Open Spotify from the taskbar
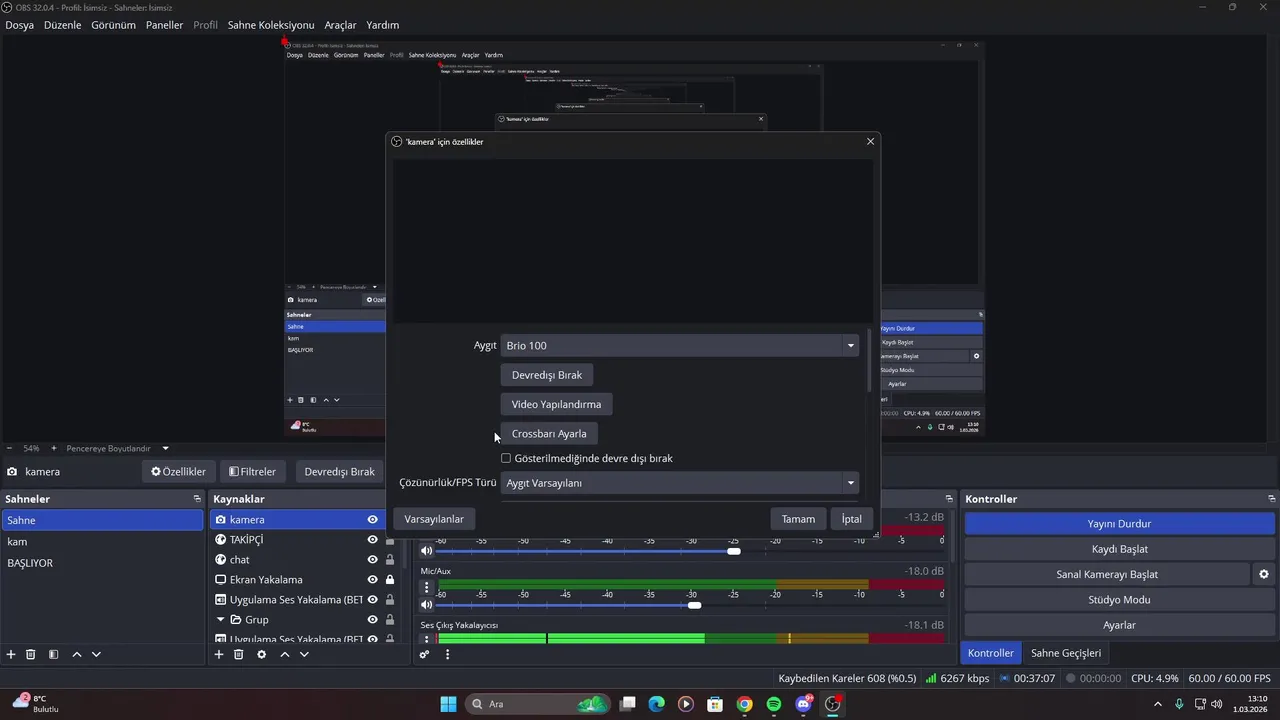The width and height of the screenshot is (1280, 720). (774, 704)
